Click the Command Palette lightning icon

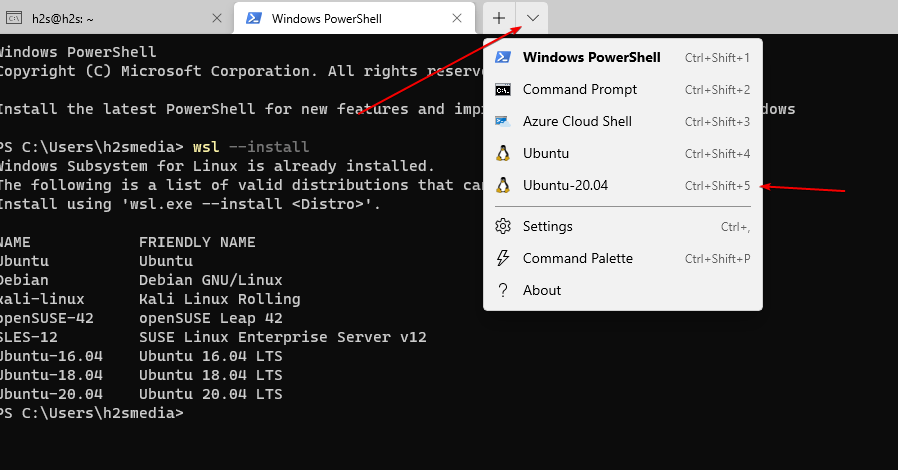(x=504, y=258)
